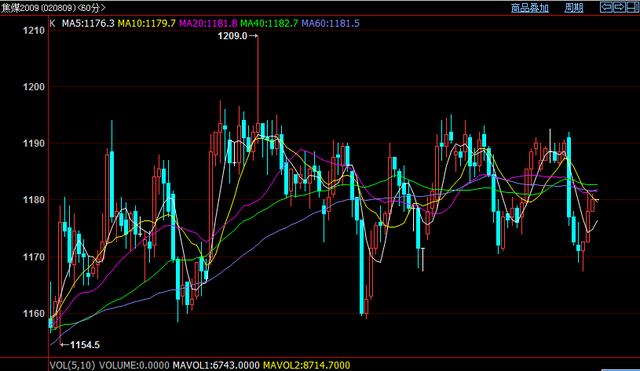Click the green MA40 indicator label
Image resolution: width=640 pixels, height=371 pixels.
point(269,23)
